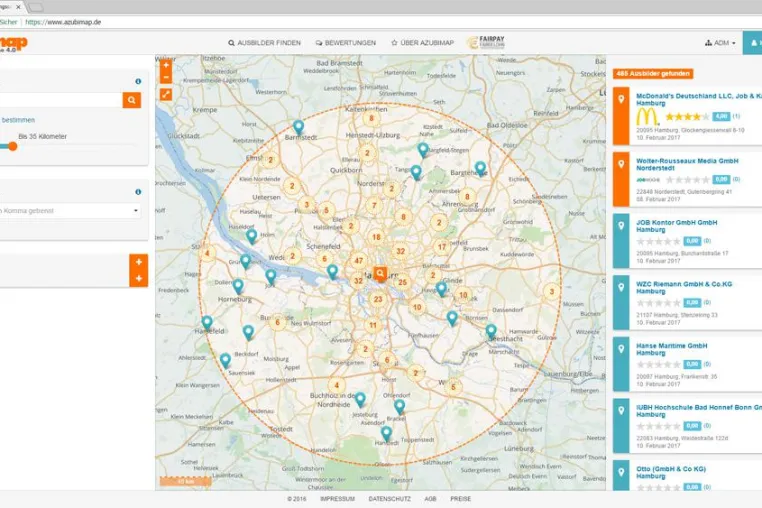Toggle fullscreen map expand icon
Image resolution: width=762 pixels, height=508 pixels.
166,94
